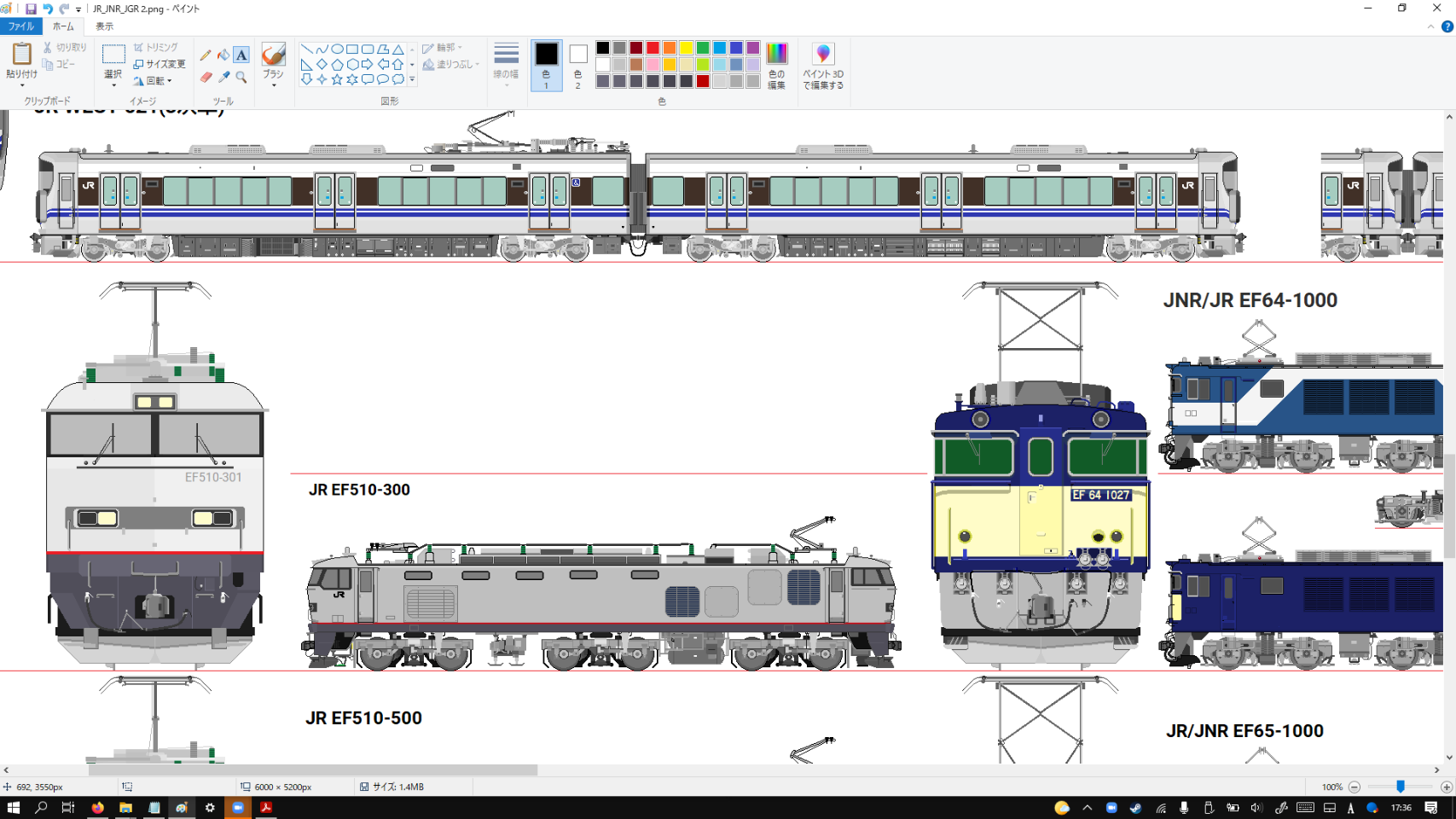The height and width of the screenshot is (819, 1456).
Task: Expand the Brushes (ブラシ) dropdown
Action: [x=273, y=84]
